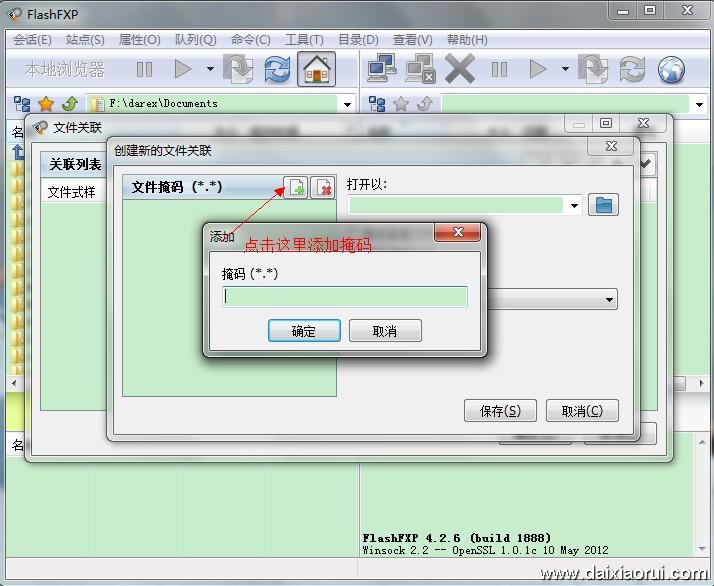Click the local pane transfer queue icon
This screenshot has width=714, height=586.
pyautogui.click(x=238, y=69)
